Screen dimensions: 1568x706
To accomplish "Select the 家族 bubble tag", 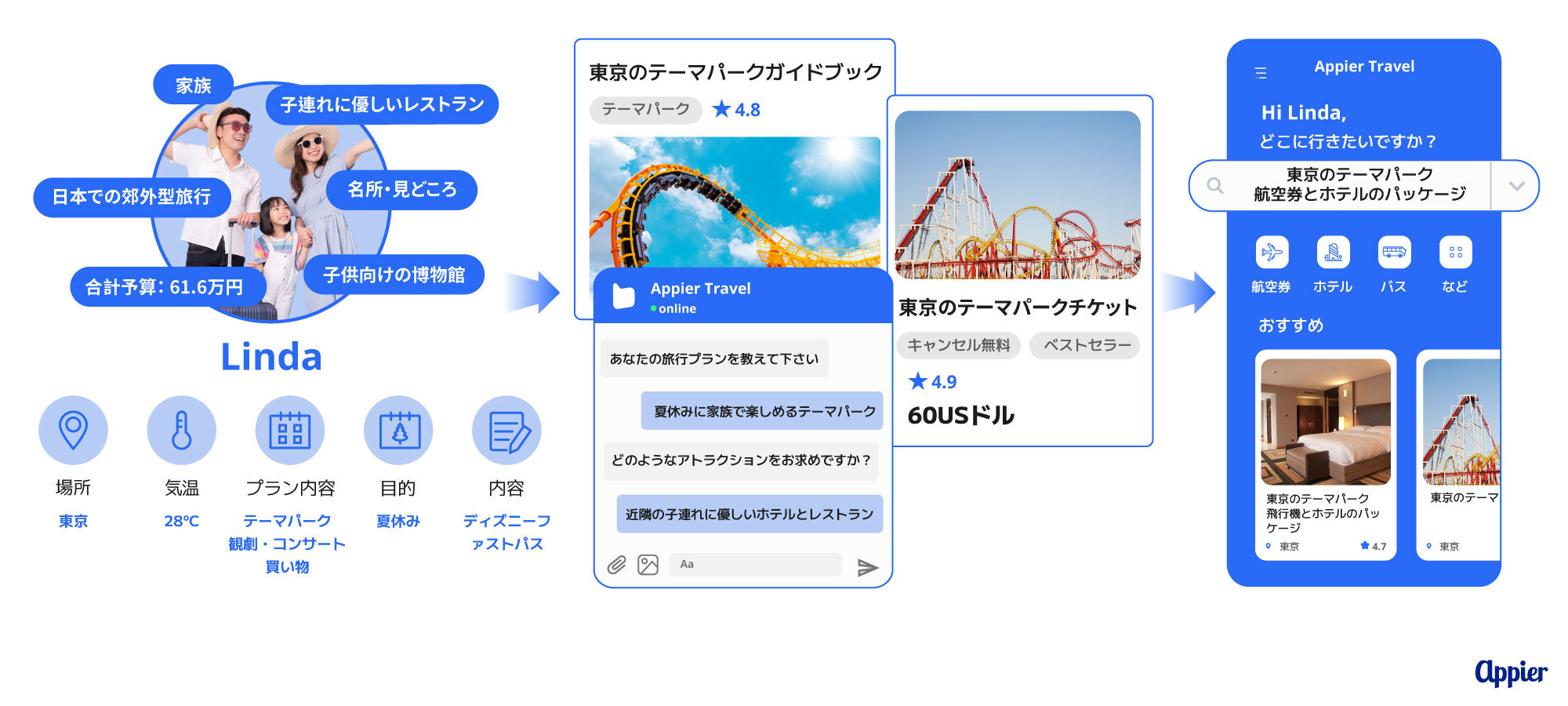I will (x=193, y=85).
